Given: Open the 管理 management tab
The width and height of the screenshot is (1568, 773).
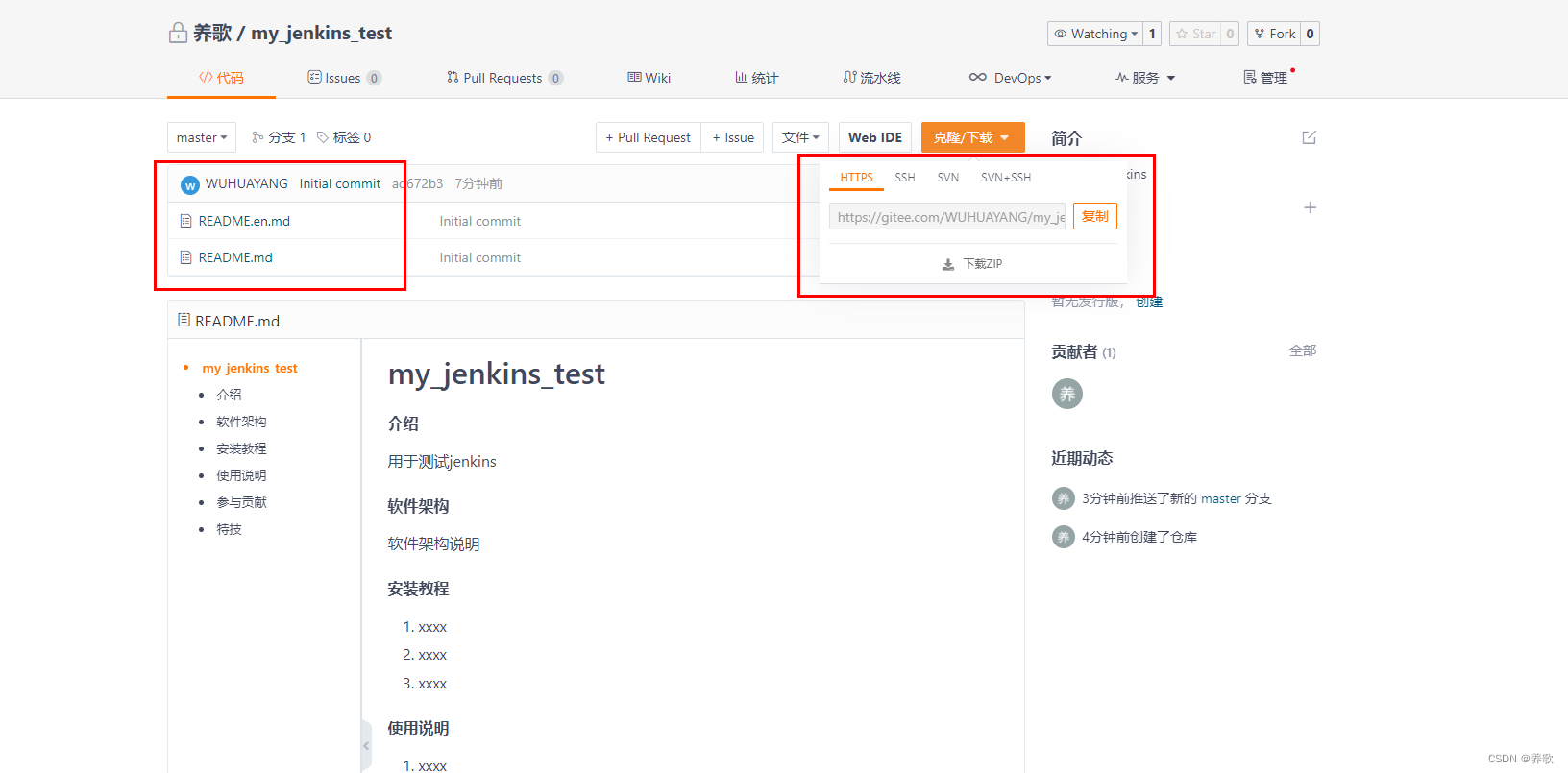Looking at the screenshot, I should [1266, 78].
